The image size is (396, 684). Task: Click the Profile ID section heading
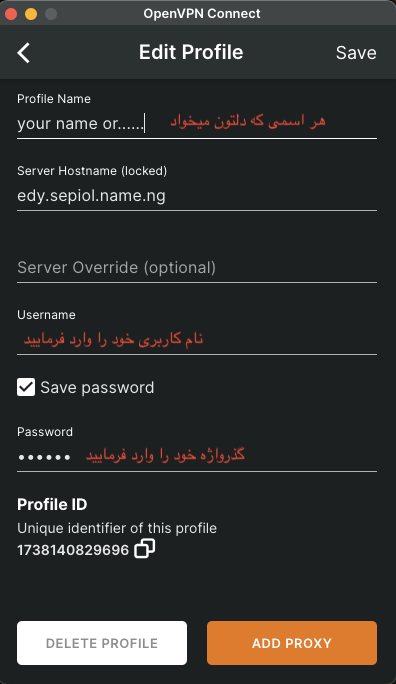[52, 504]
